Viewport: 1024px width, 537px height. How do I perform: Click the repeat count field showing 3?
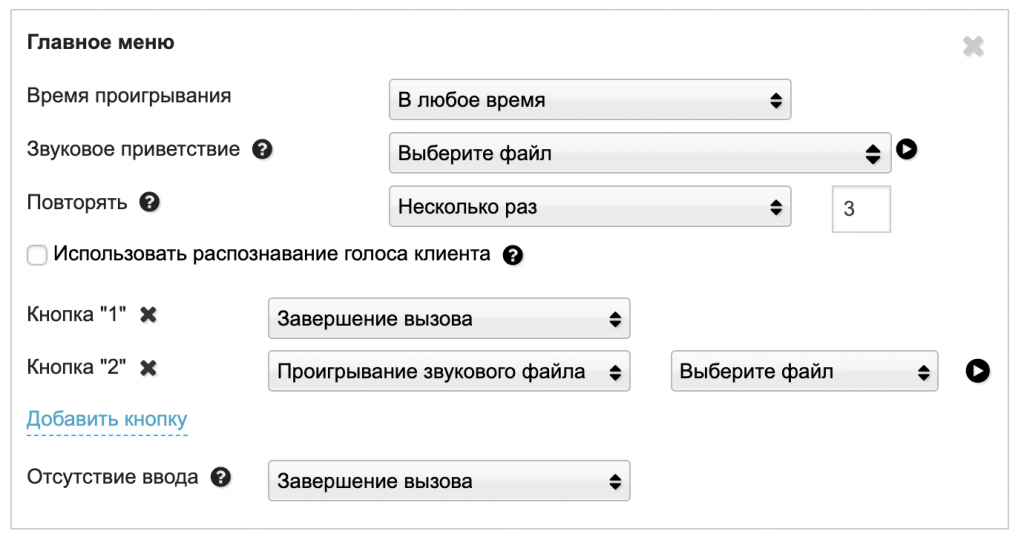(x=860, y=208)
